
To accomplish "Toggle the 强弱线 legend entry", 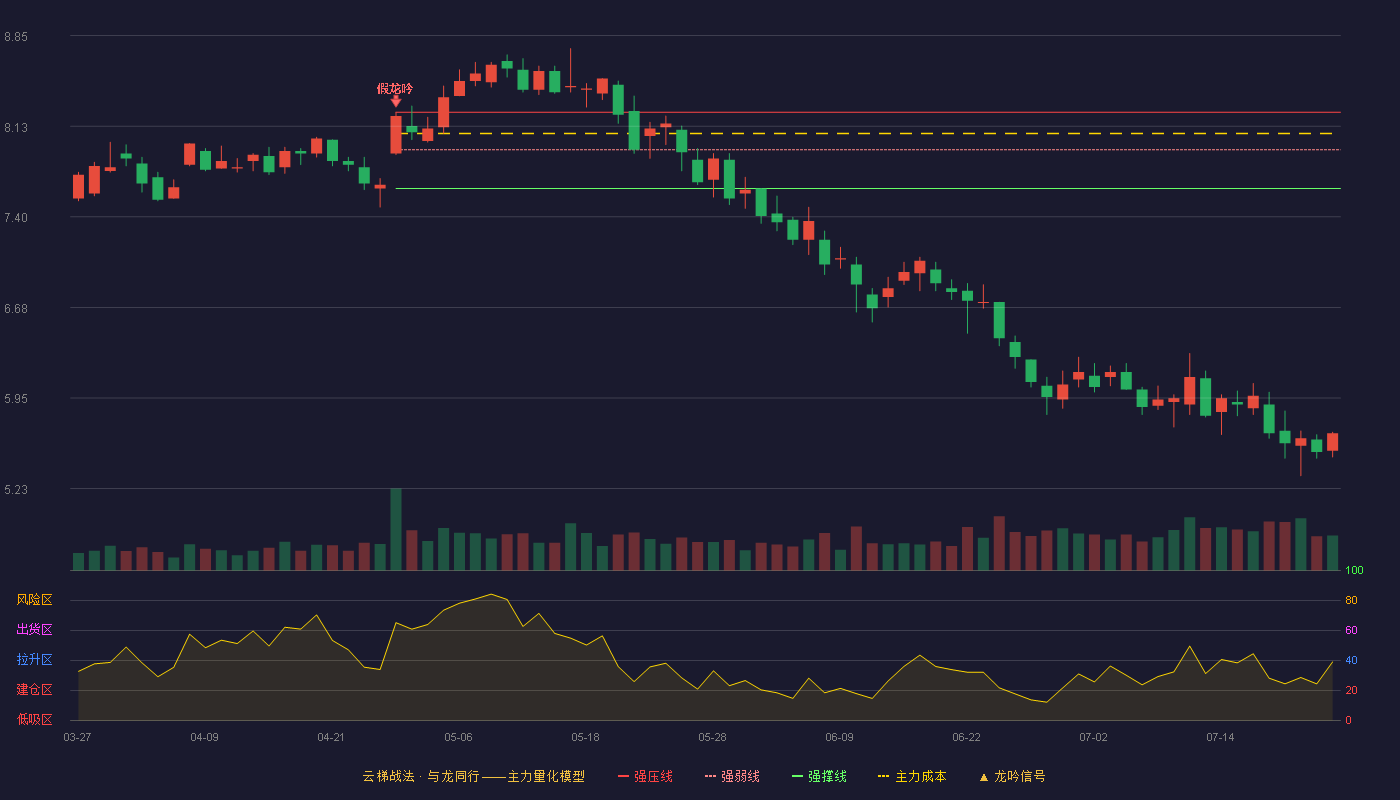I will (732, 777).
